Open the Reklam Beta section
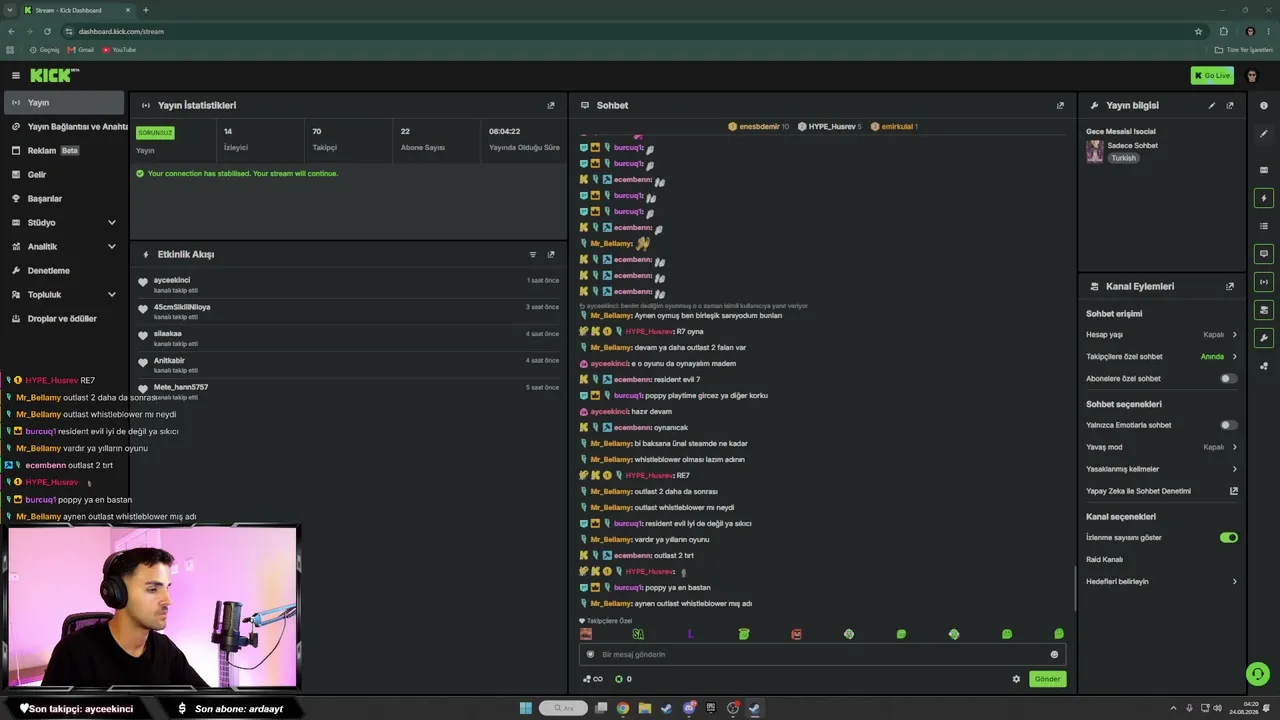This screenshot has height=720, width=1280. (64, 151)
